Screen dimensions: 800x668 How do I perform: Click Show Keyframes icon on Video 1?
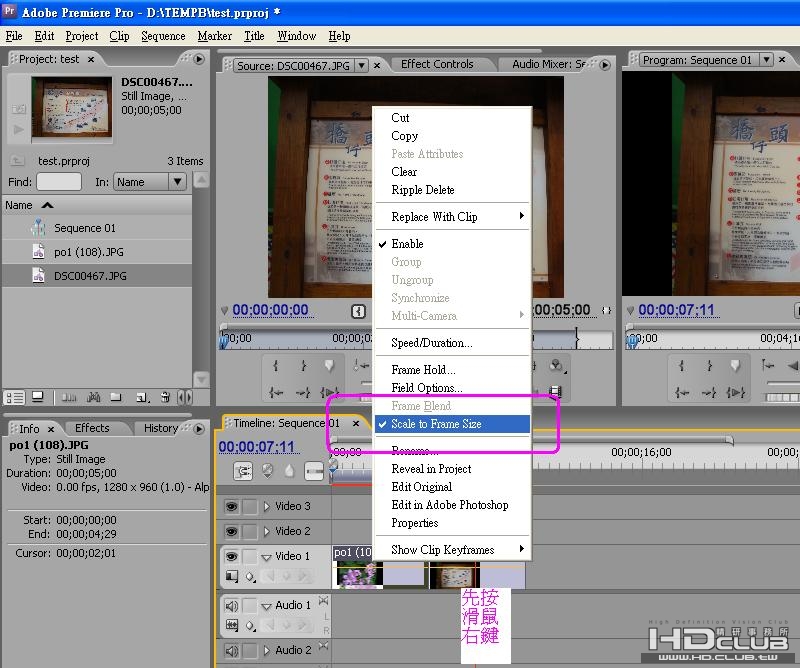(x=250, y=577)
